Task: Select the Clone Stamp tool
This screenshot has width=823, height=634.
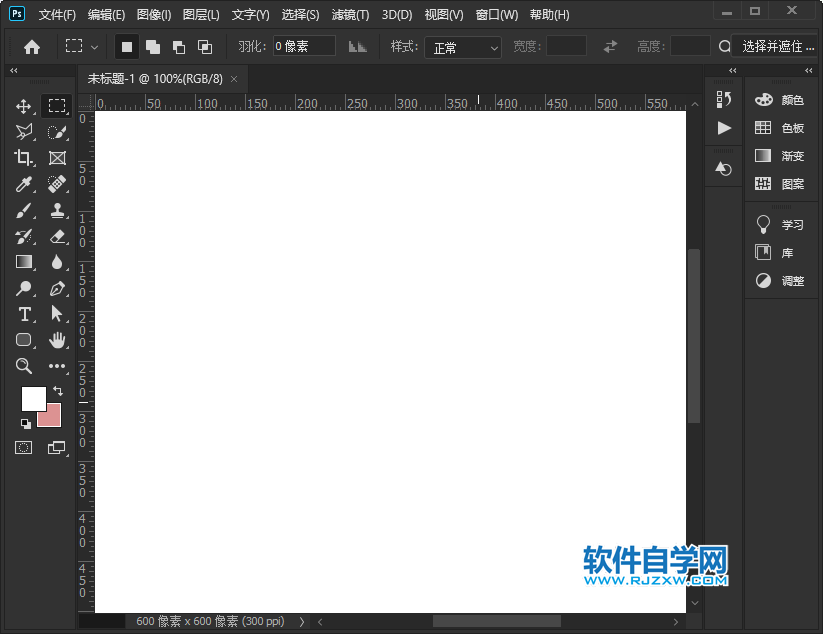Action: [57, 210]
